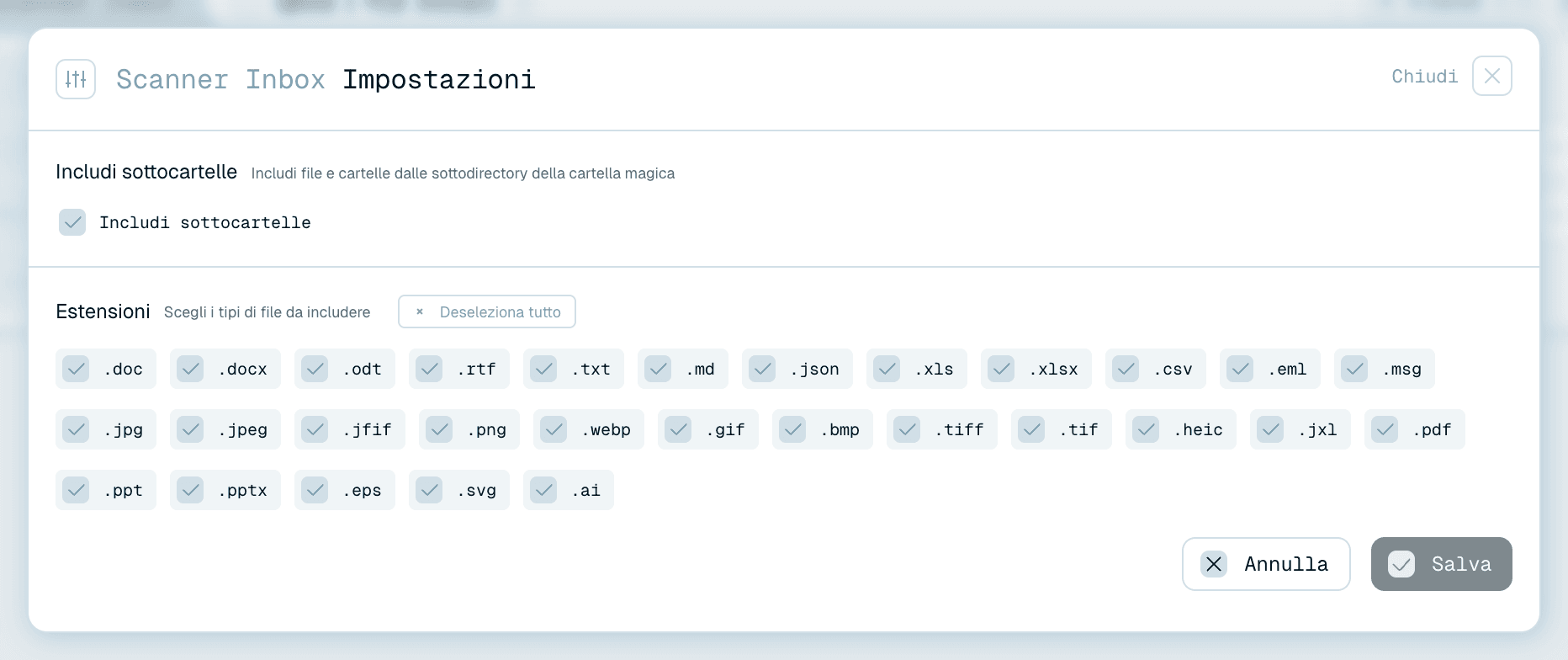Viewport: 1568px width, 660px height.
Task: Disable the .eml extension
Action: pyautogui.click(x=1240, y=369)
